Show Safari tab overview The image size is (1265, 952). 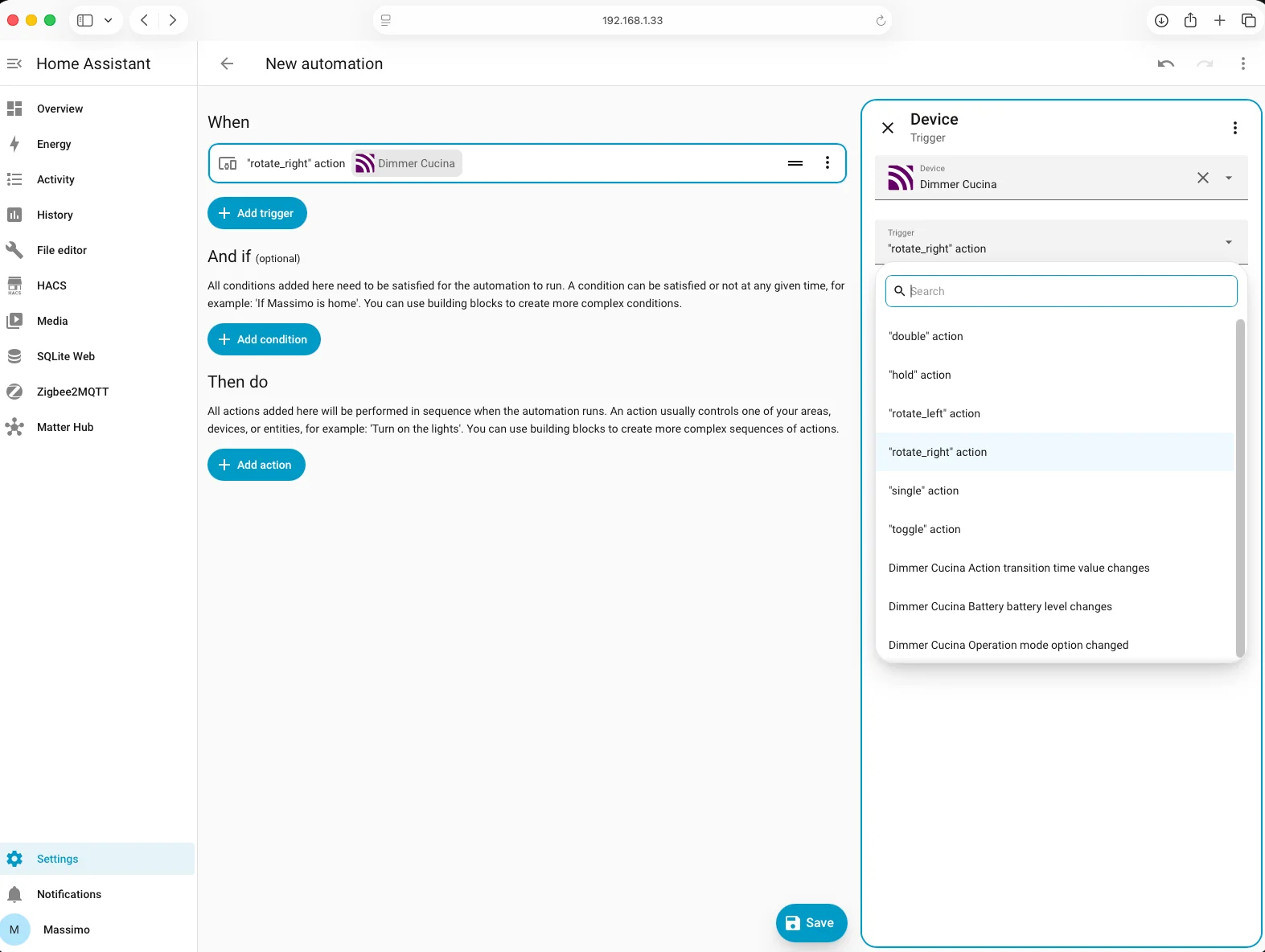1249,20
